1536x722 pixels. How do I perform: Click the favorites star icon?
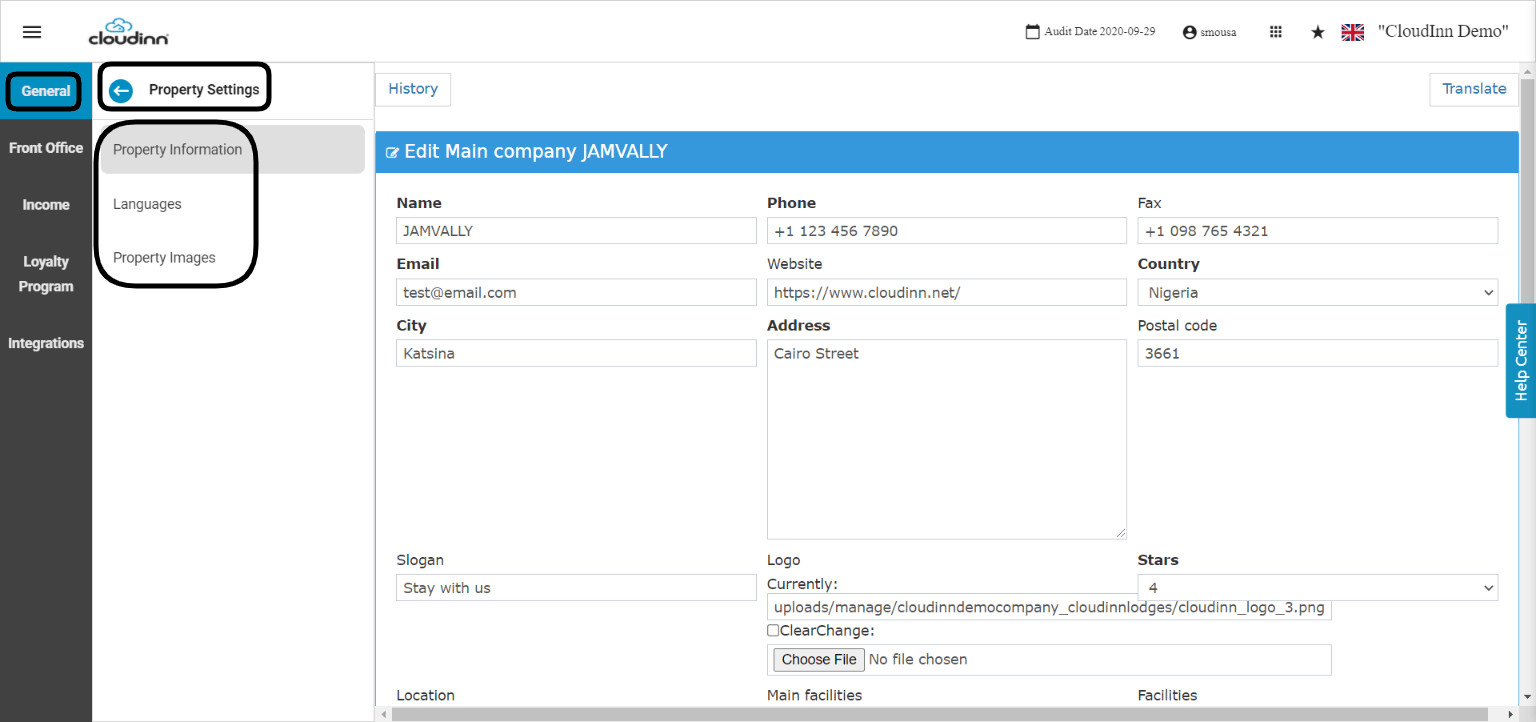[x=1318, y=32]
